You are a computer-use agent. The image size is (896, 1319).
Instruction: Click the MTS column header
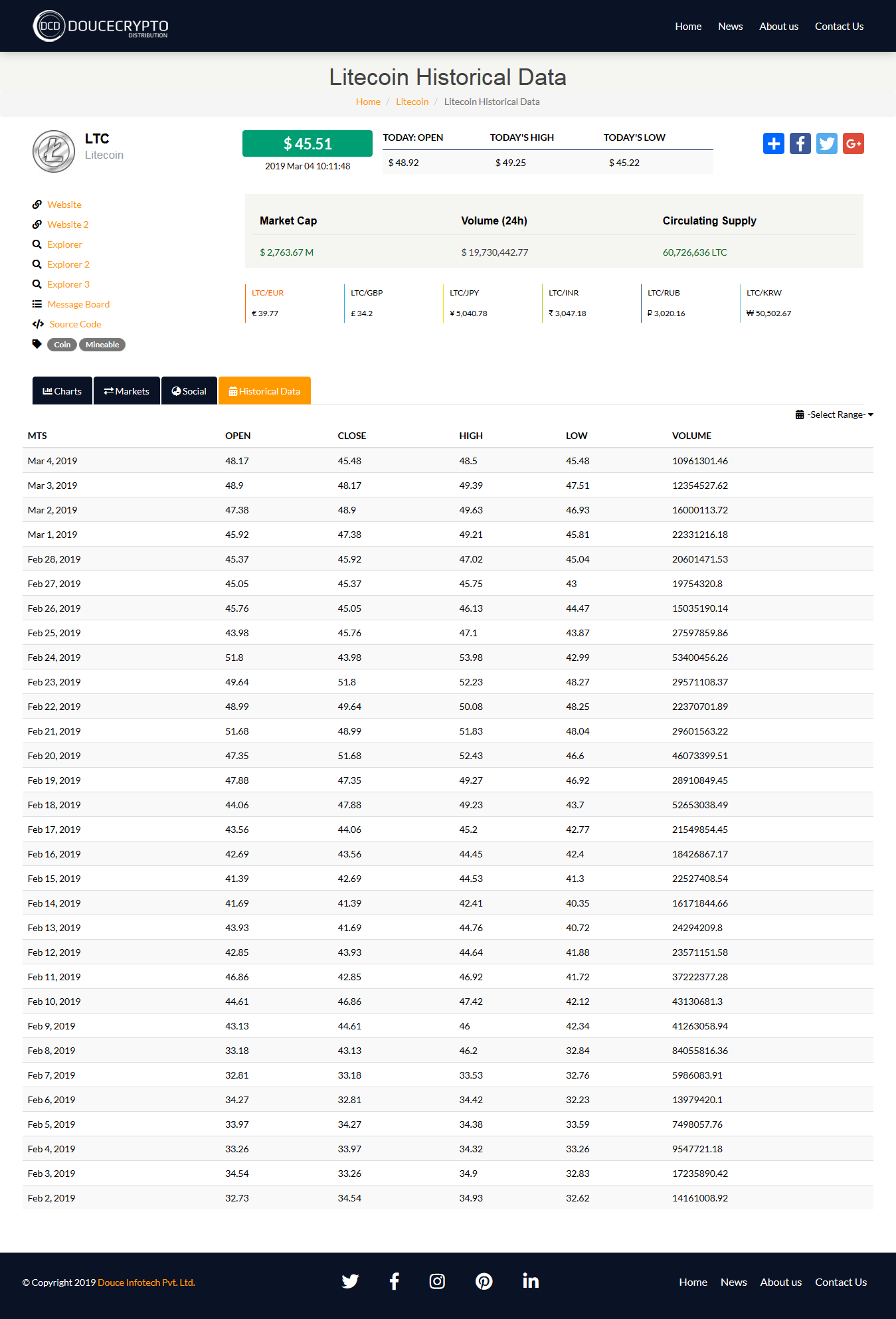tap(37, 436)
